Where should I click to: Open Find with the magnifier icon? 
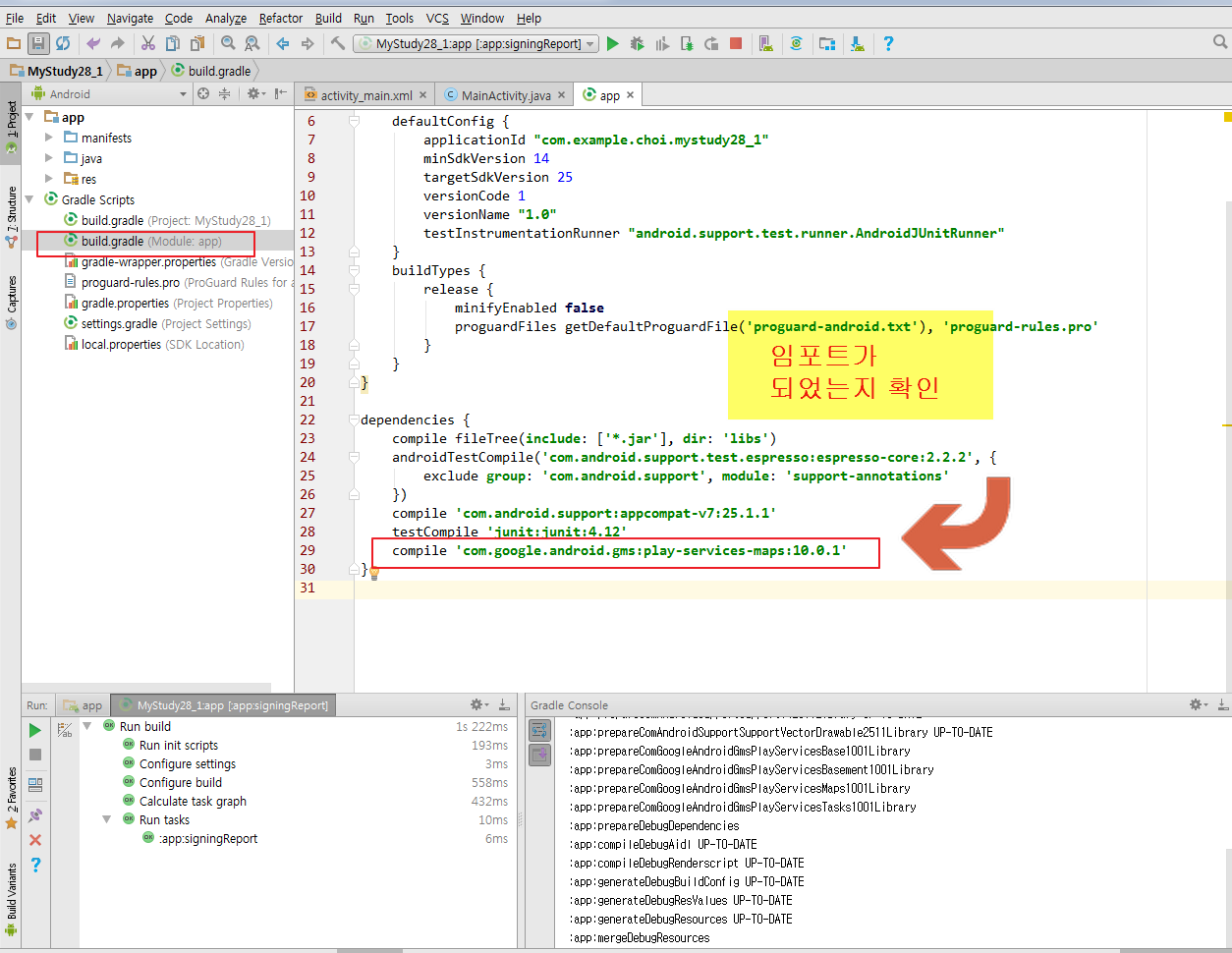pyautogui.click(x=228, y=43)
